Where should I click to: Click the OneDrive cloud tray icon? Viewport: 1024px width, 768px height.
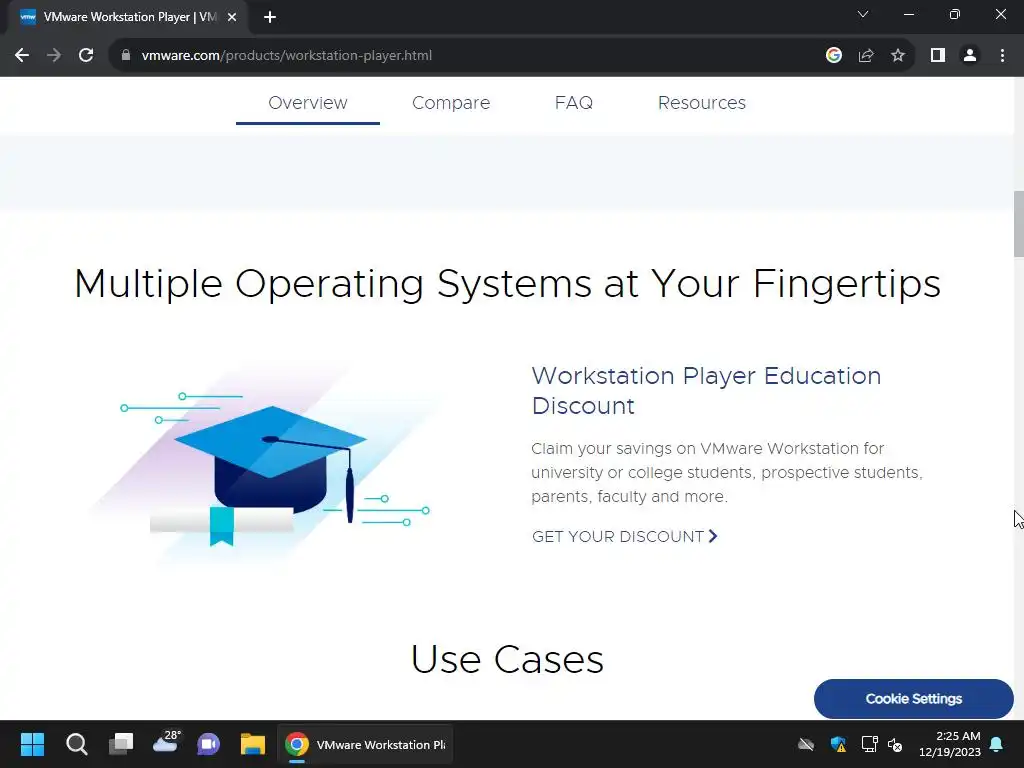click(x=806, y=744)
